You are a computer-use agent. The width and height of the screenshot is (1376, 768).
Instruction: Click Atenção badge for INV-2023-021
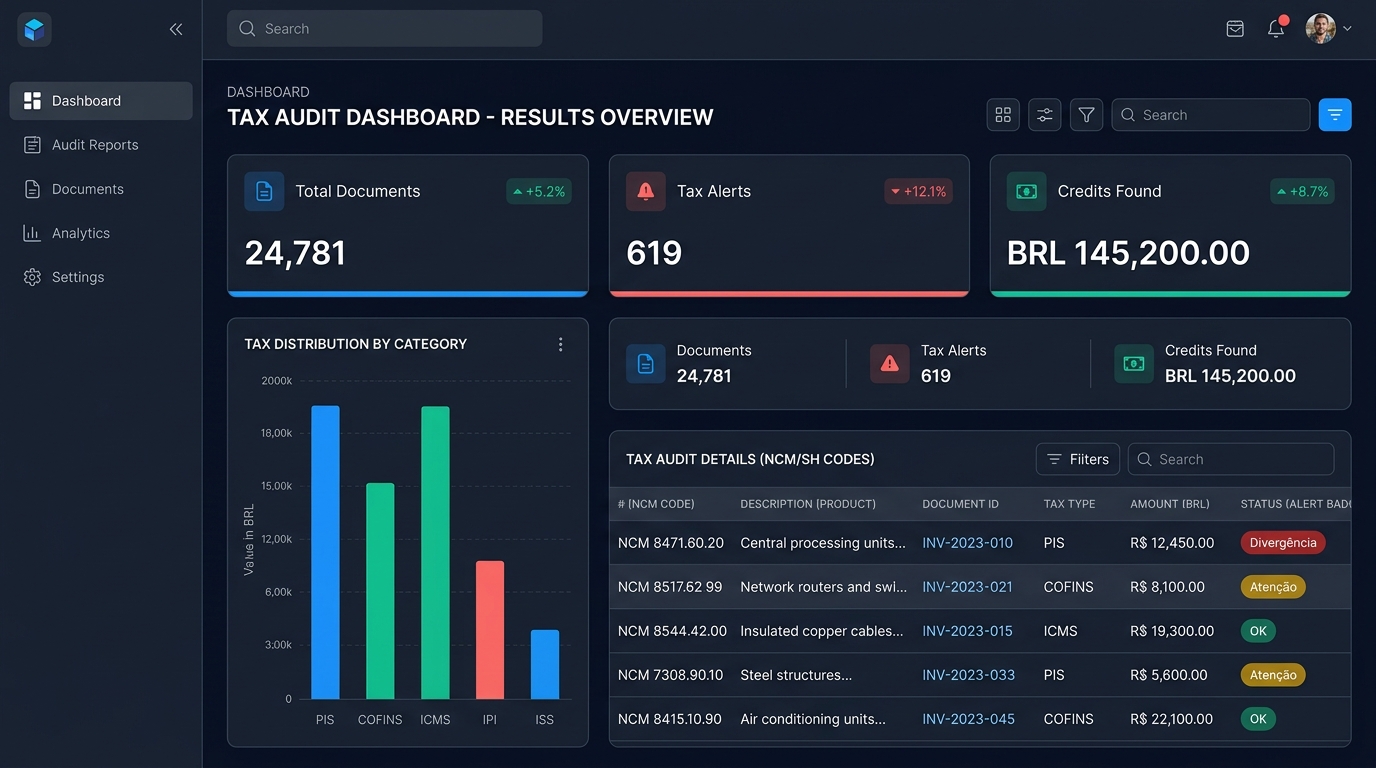pyautogui.click(x=1273, y=587)
